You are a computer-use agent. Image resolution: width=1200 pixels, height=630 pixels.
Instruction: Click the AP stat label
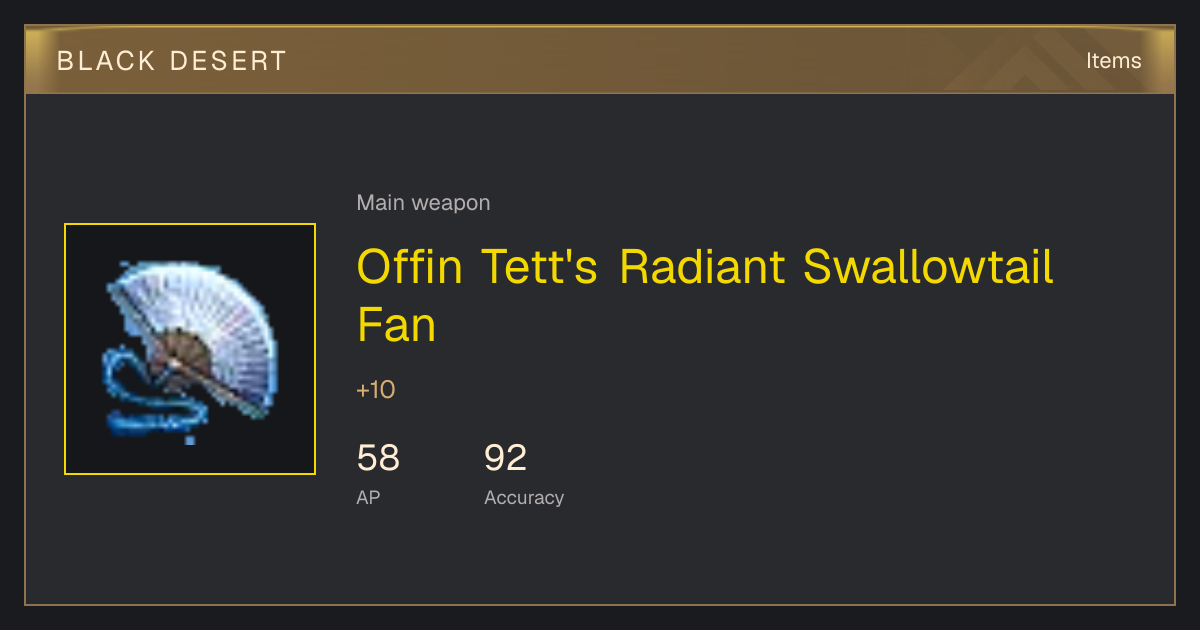[x=368, y=497]
